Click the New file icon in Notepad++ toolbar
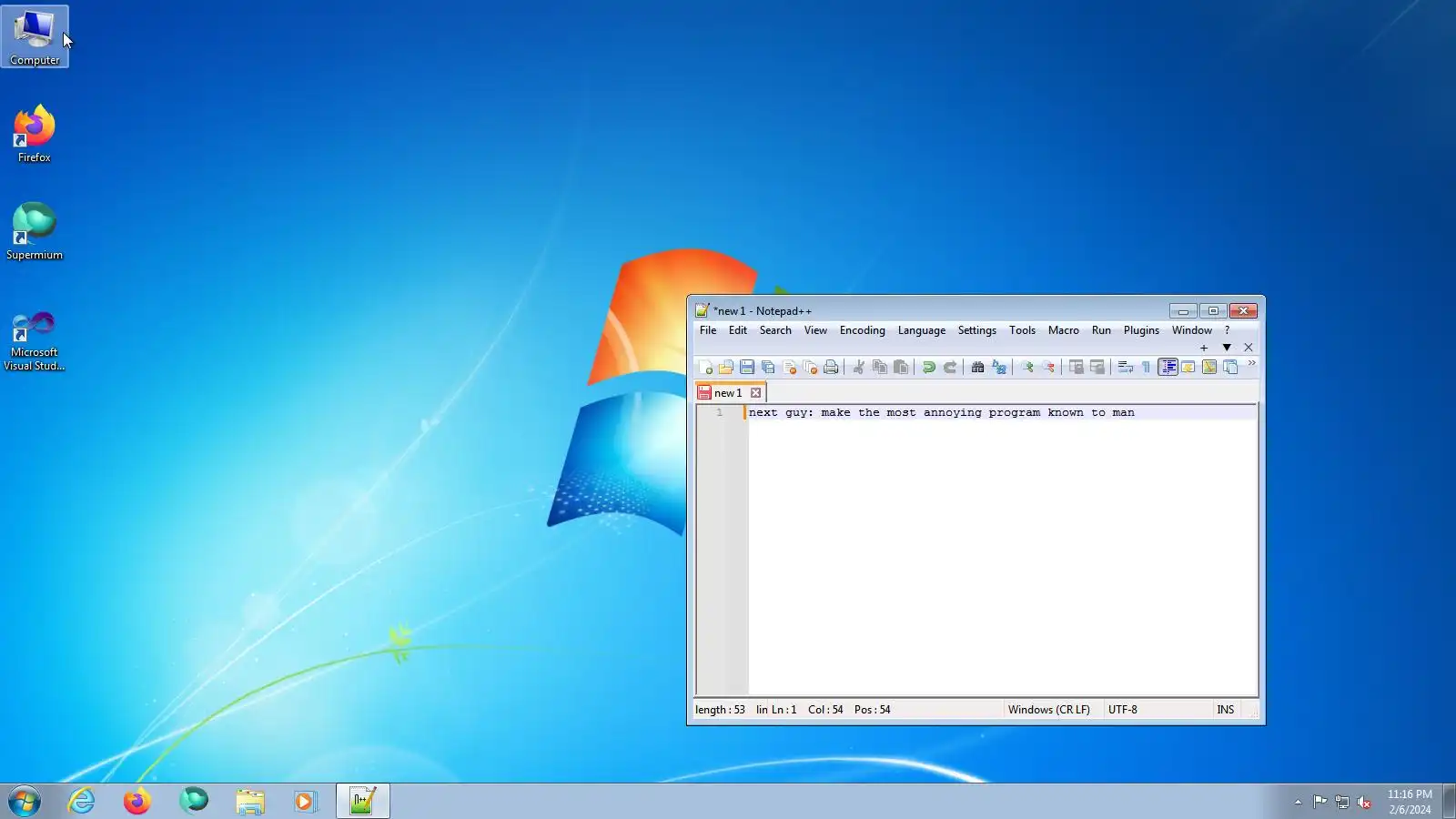 pyautogui.click(x=705, y=368)
